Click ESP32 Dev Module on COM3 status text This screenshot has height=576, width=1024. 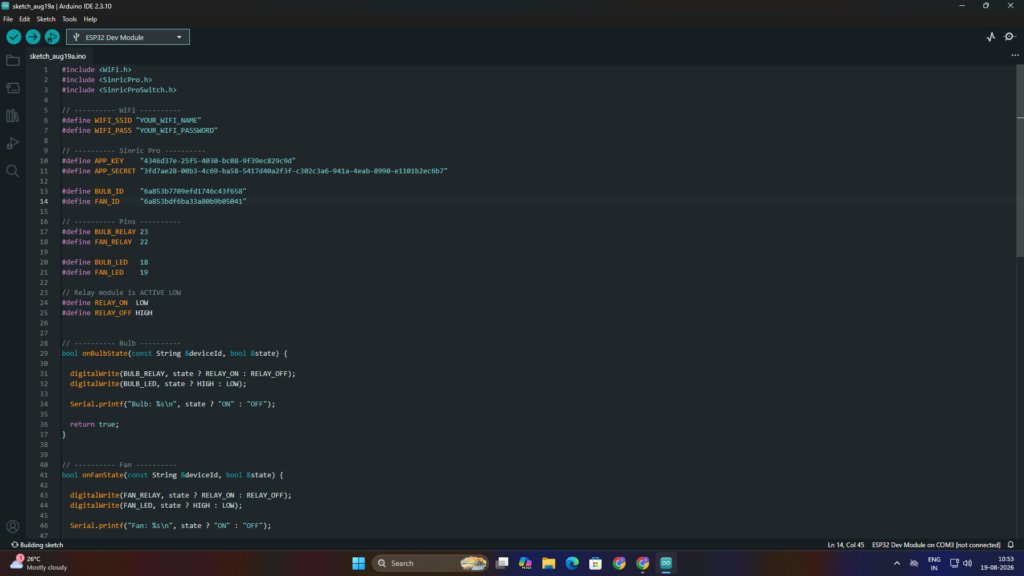click(936, 545)
